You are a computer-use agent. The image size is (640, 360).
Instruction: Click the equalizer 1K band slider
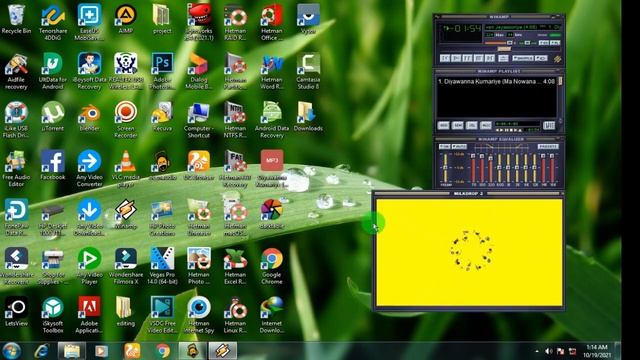point(508,168)
